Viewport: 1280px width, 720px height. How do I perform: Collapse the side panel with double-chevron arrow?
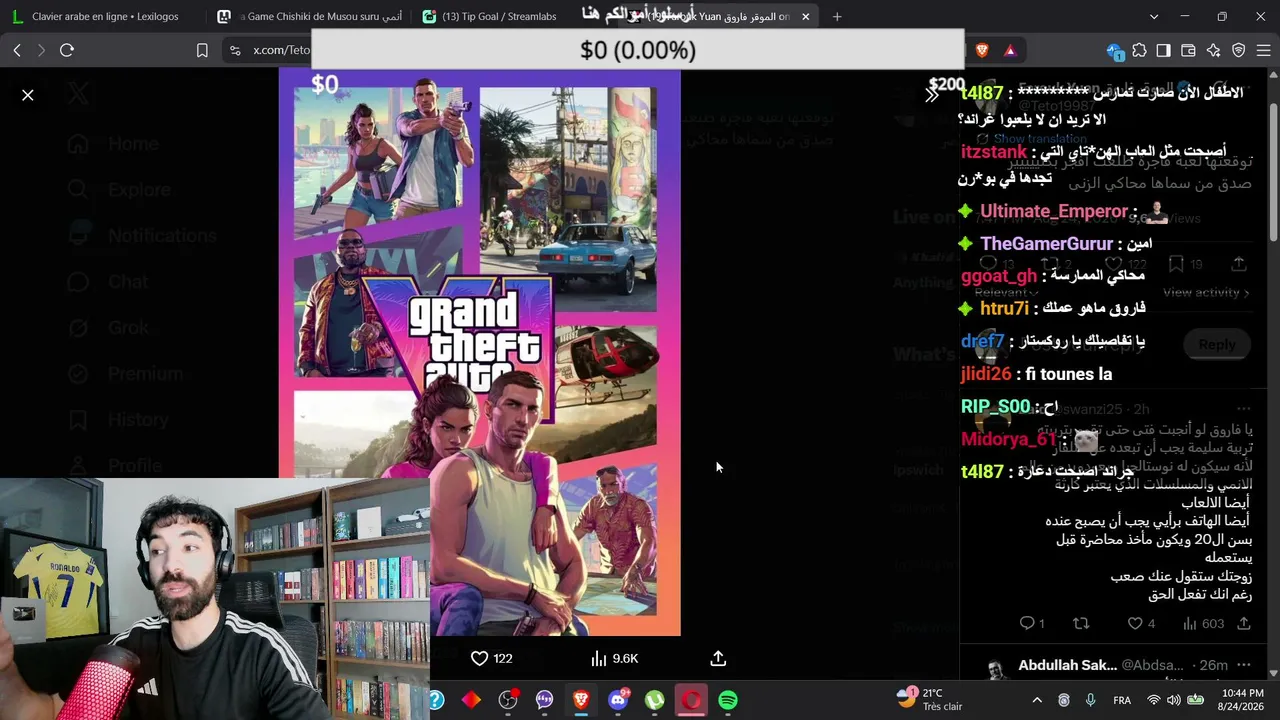coord(931,95)
